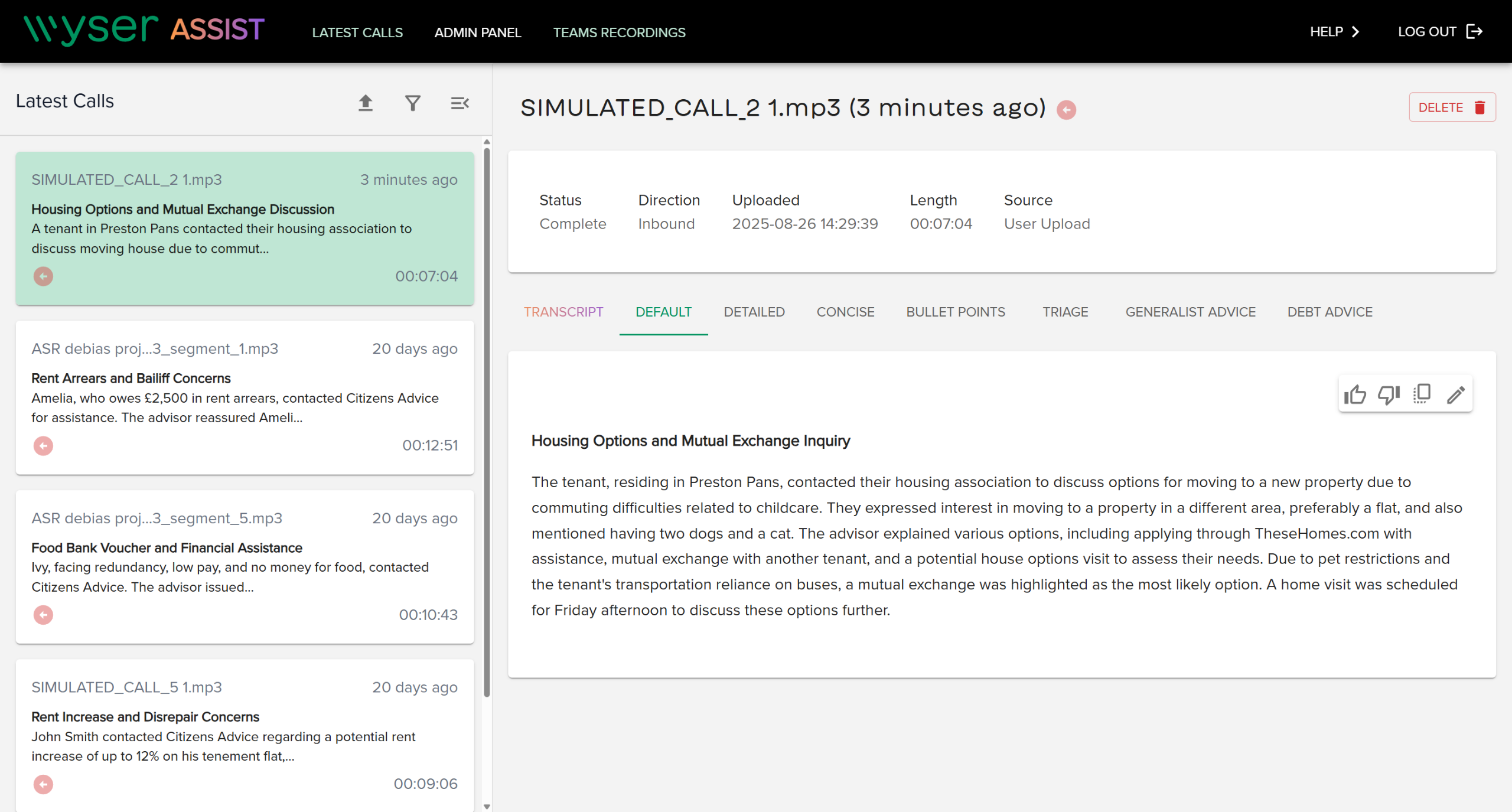
Task: Click inbound icon on Rent Arrears call
Action: pyautogui.click(x=43, y=446)
